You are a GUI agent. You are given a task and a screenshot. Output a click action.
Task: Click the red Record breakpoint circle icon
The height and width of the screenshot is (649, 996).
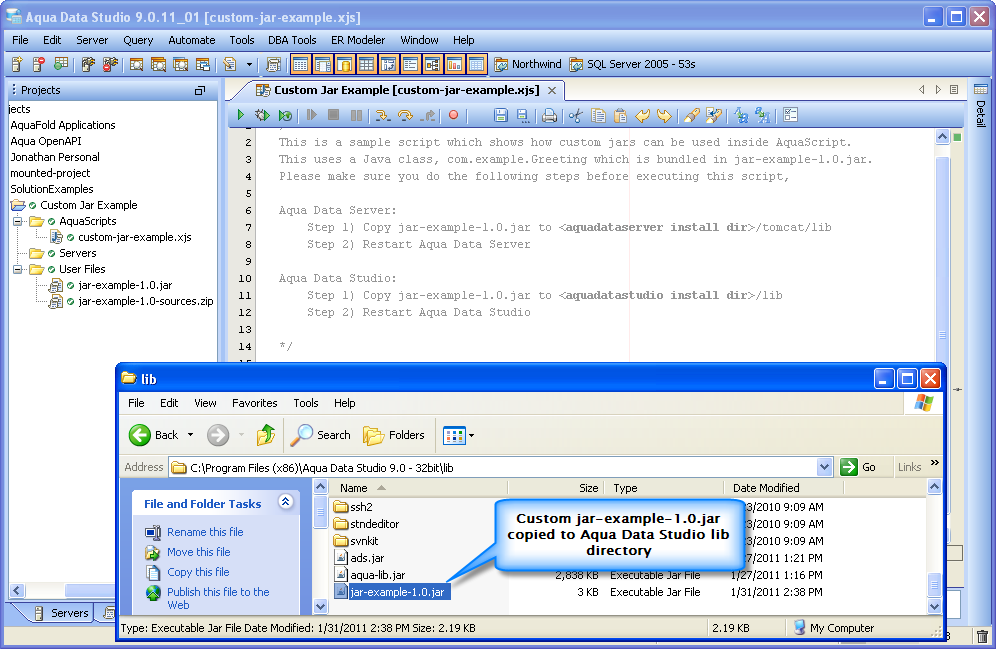point(454,115)
